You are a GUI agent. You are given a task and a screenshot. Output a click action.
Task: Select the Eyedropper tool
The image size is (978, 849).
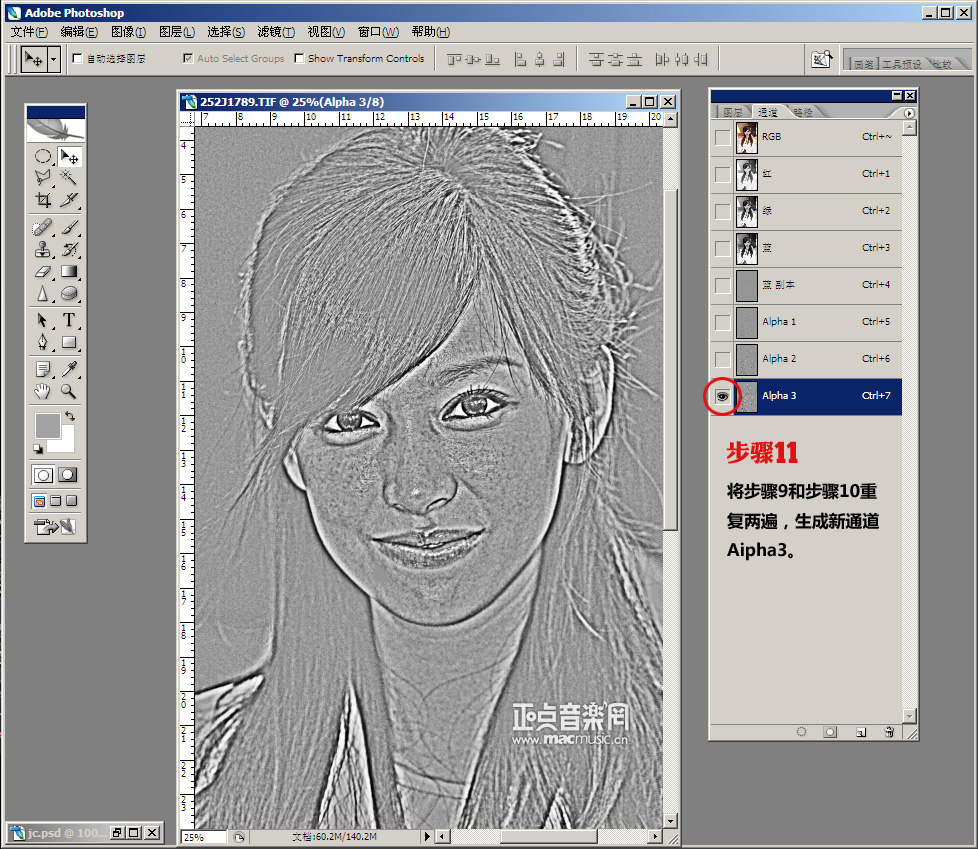tap(69, 369)
